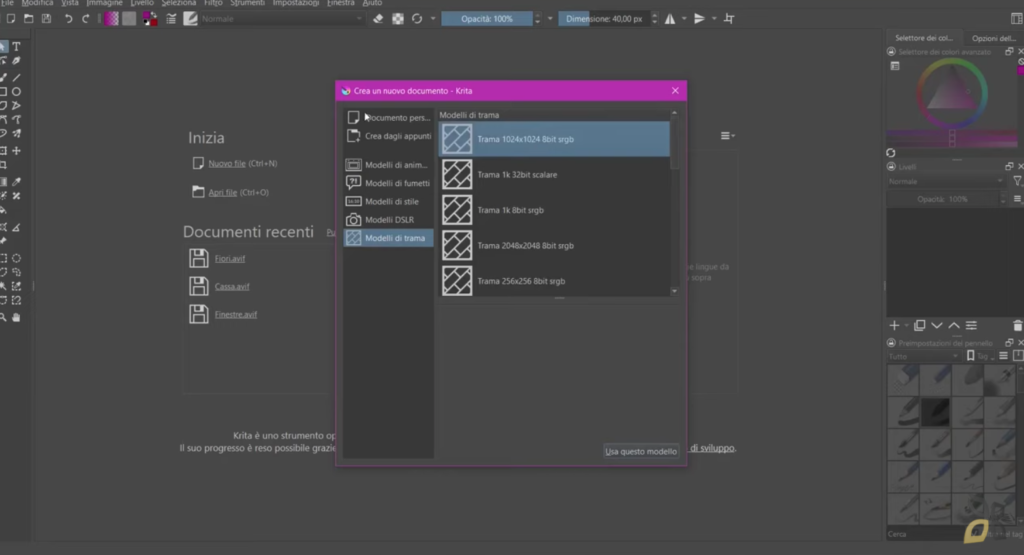1024x555 pixels.
Task: Click the delete layer trash icon
Action: (x=1017, y=325)
